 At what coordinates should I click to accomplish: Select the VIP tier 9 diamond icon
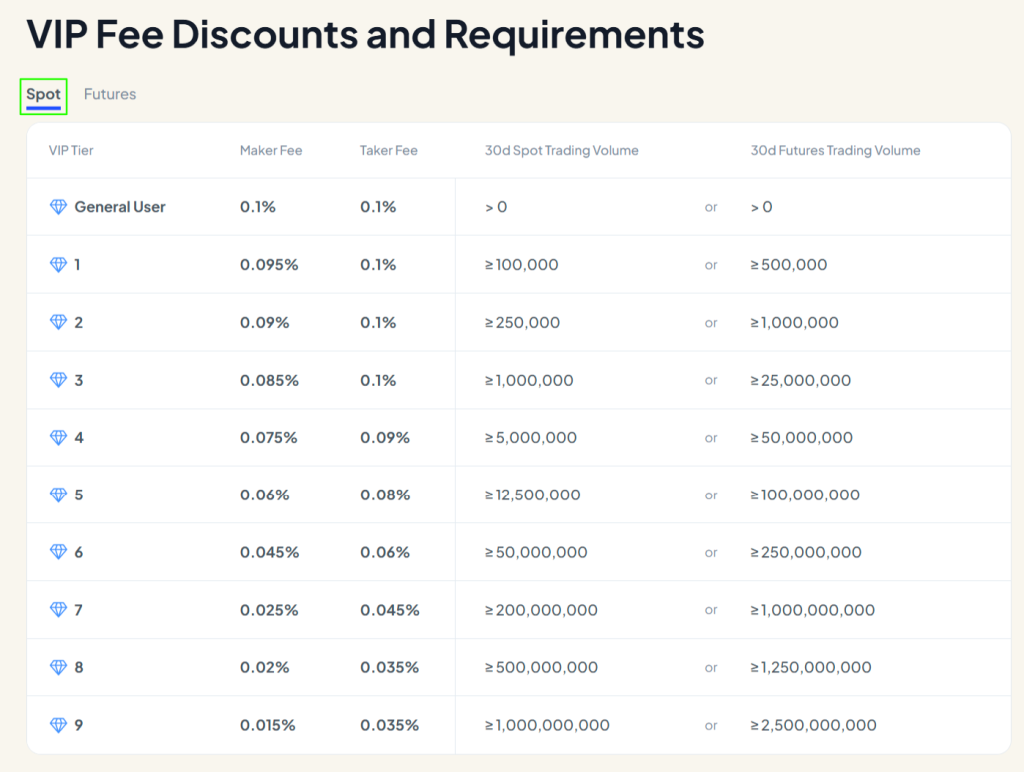point(57,725)
